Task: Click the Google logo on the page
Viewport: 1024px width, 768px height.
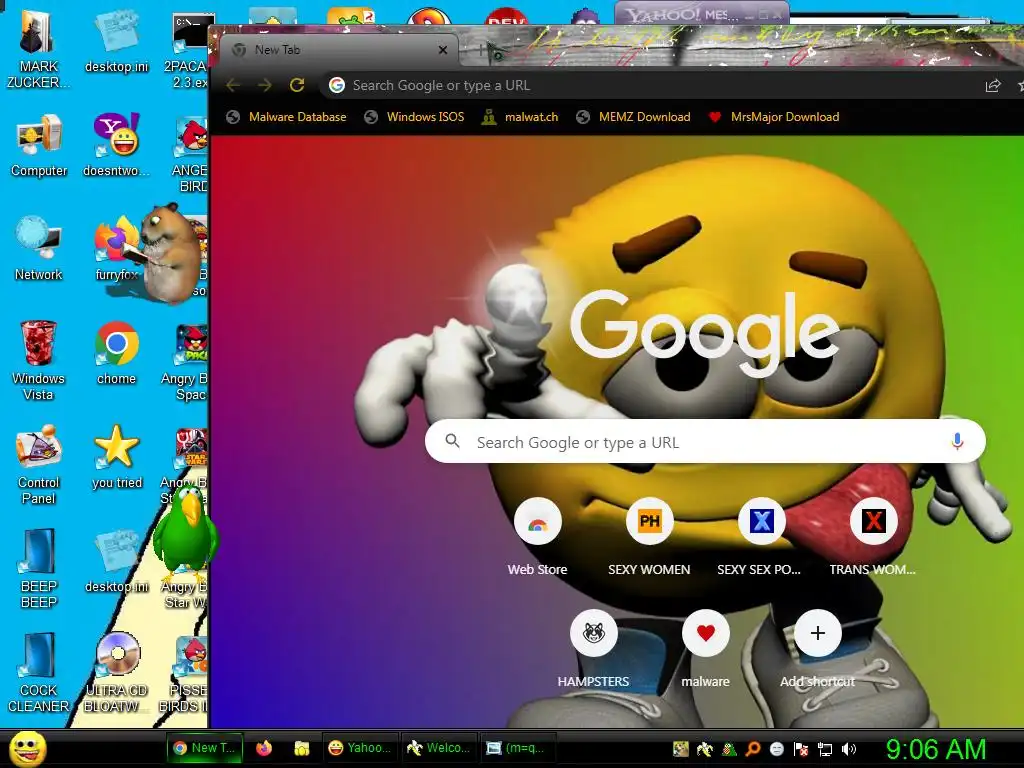Action: click(x=705, y=333)
